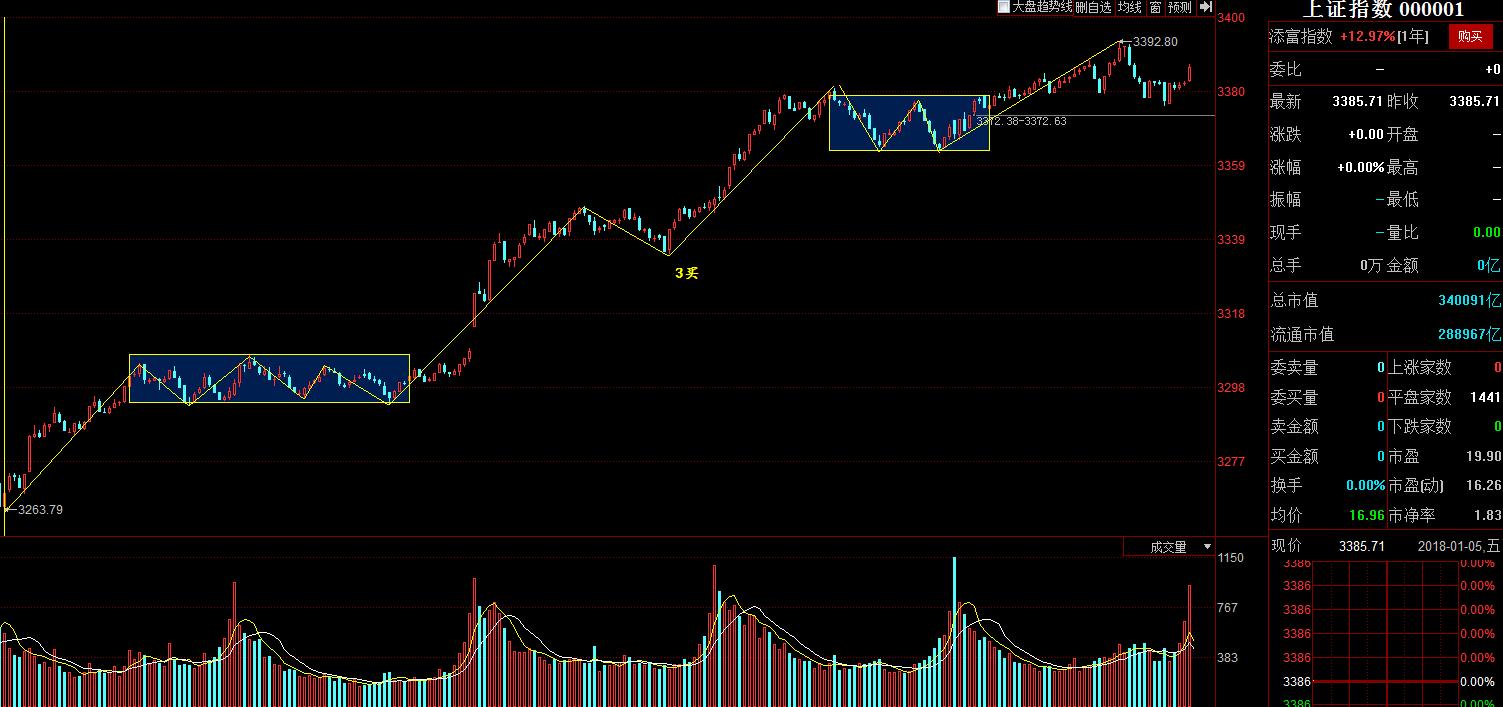Open the 成交量 indicator dropdown

(1207, 547)
